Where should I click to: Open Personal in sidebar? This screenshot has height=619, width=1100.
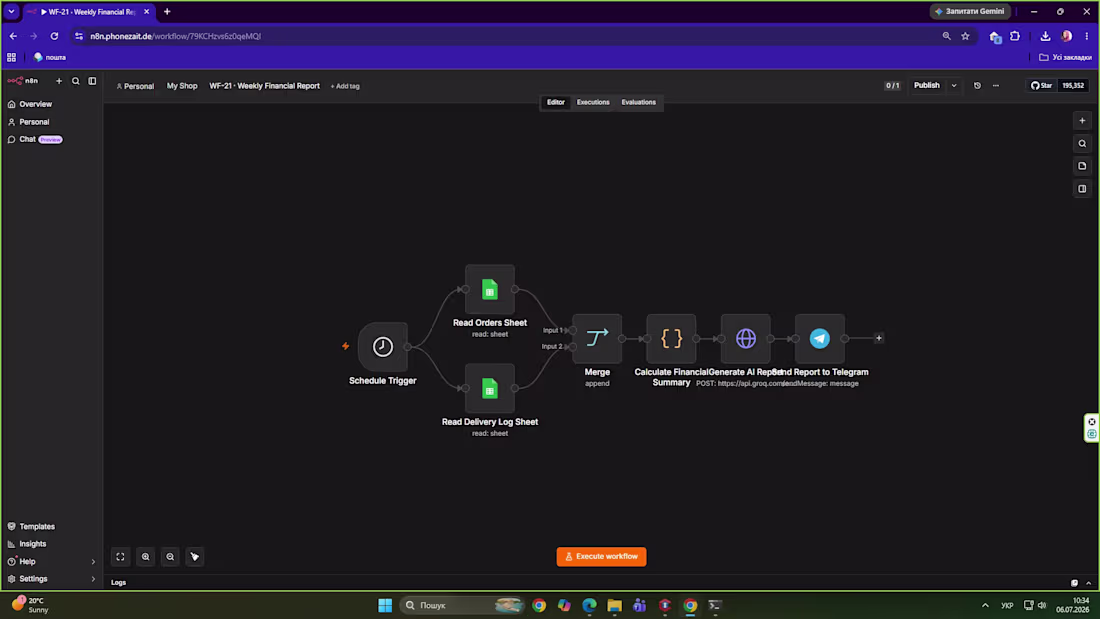(51, 122)
